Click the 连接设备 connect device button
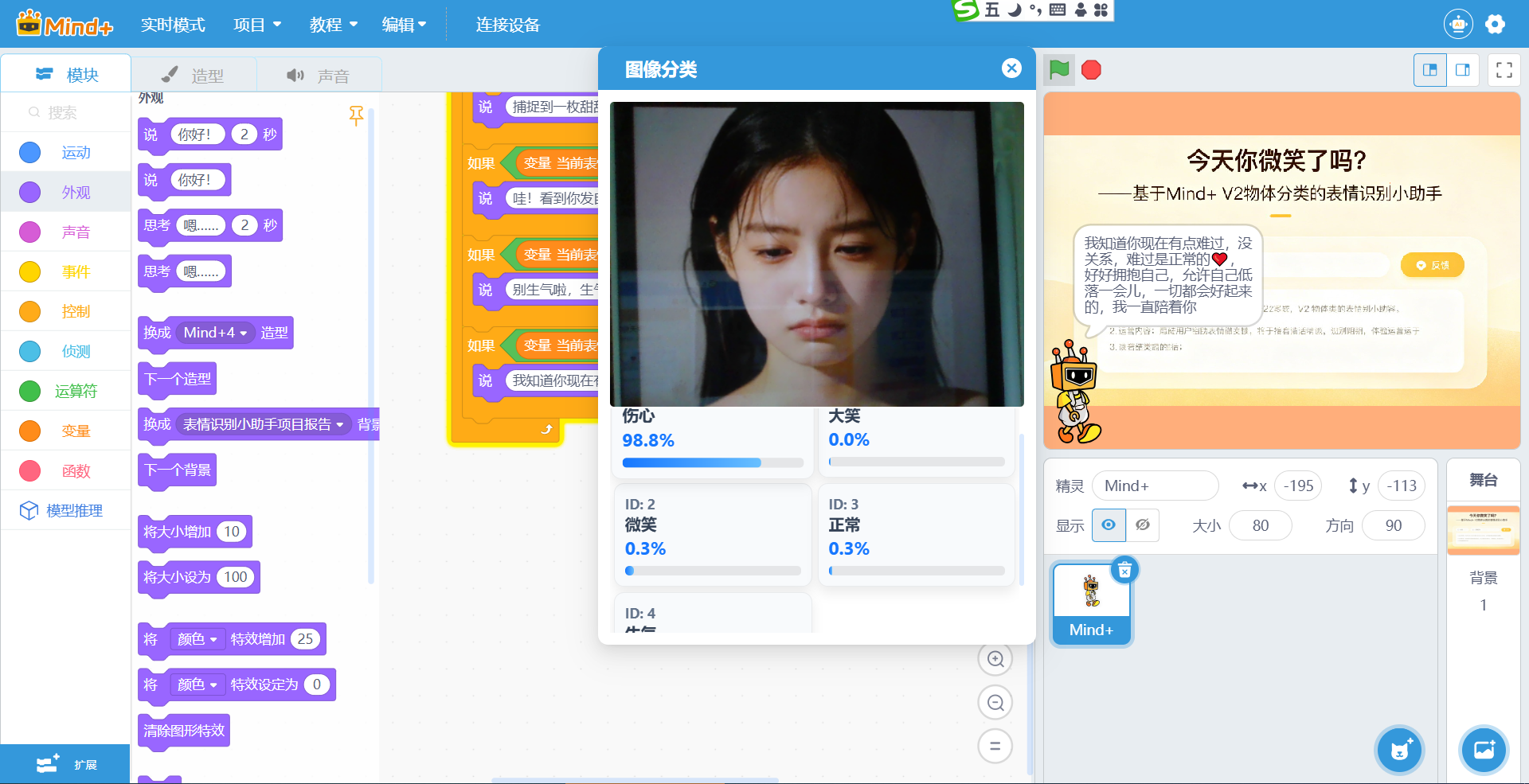This screenshot has width=1529, height=784. point(507,24)
